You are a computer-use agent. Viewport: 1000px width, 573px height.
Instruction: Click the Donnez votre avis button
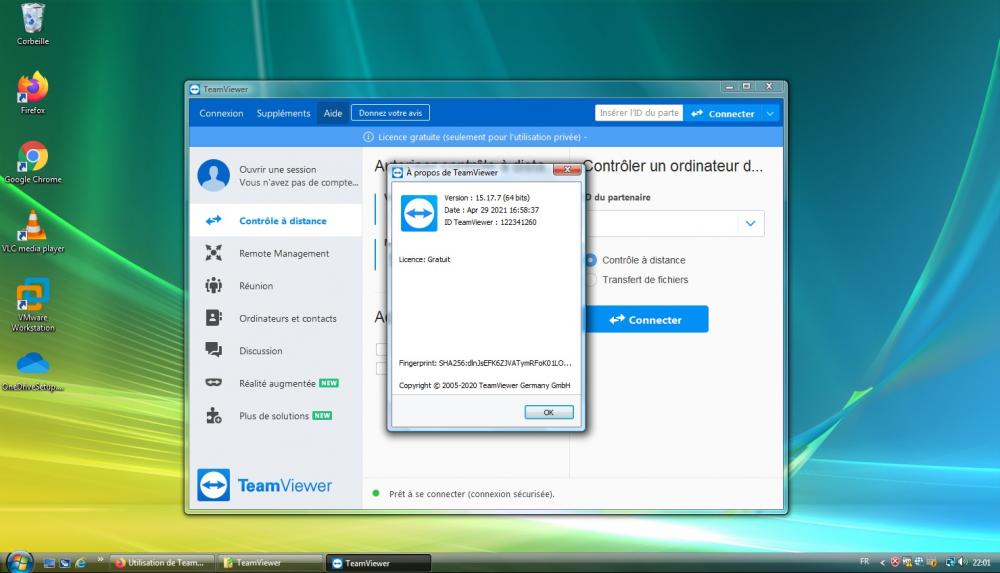pos(390,113)
